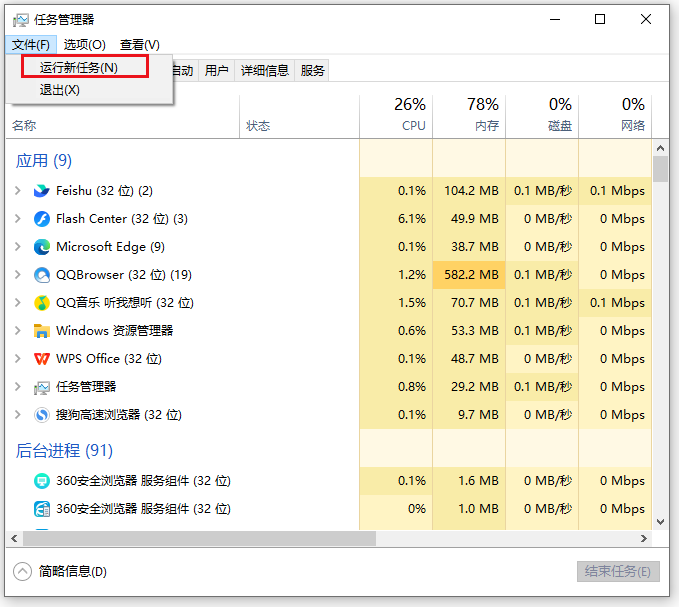Sort by the CPU column header

coord(396,117)
